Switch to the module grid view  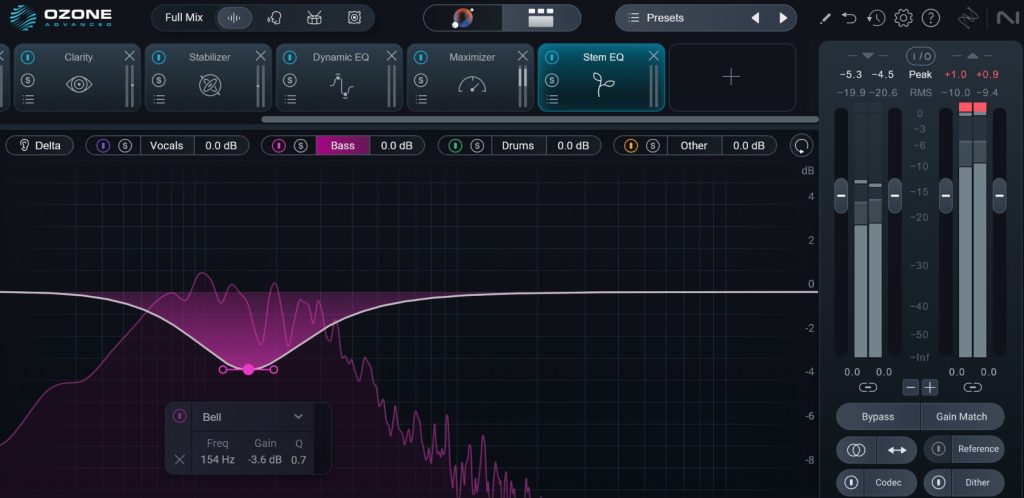tap(540, 18)
